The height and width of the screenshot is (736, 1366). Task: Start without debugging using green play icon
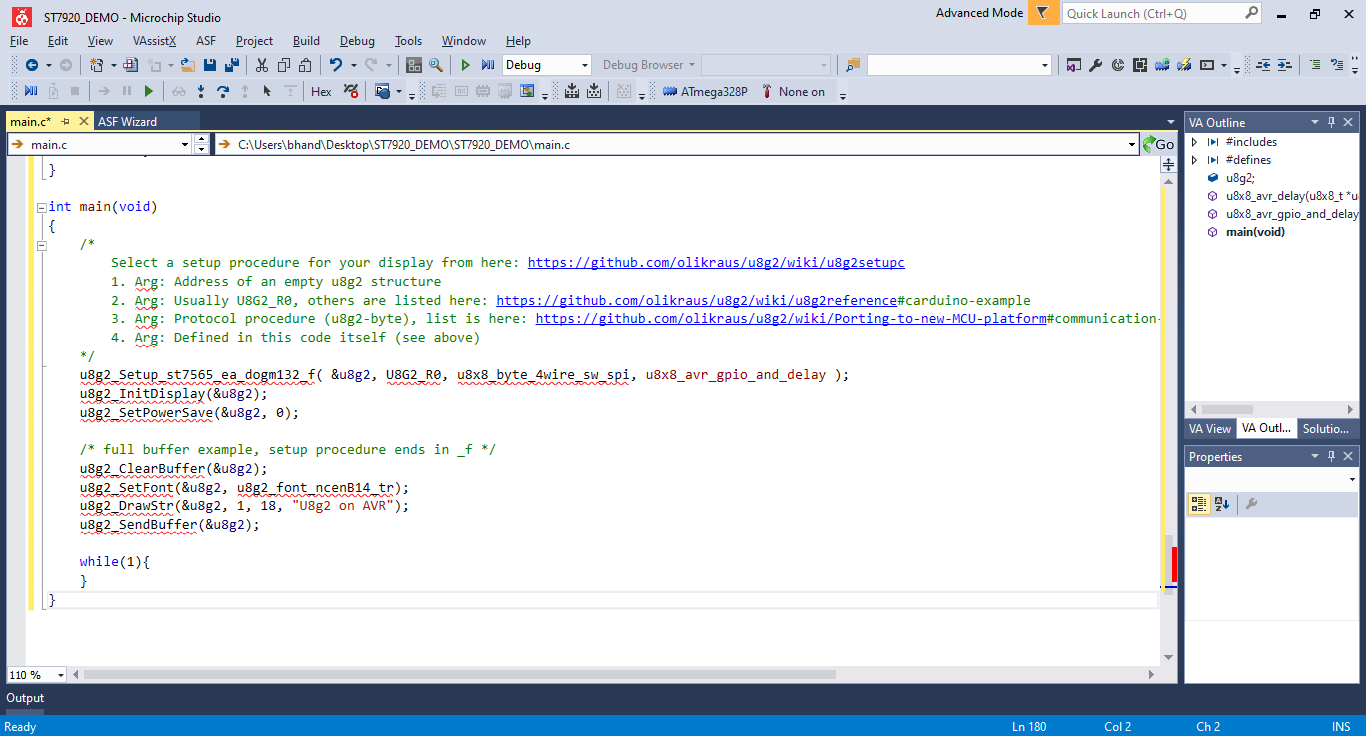click(x=465, y=65)
